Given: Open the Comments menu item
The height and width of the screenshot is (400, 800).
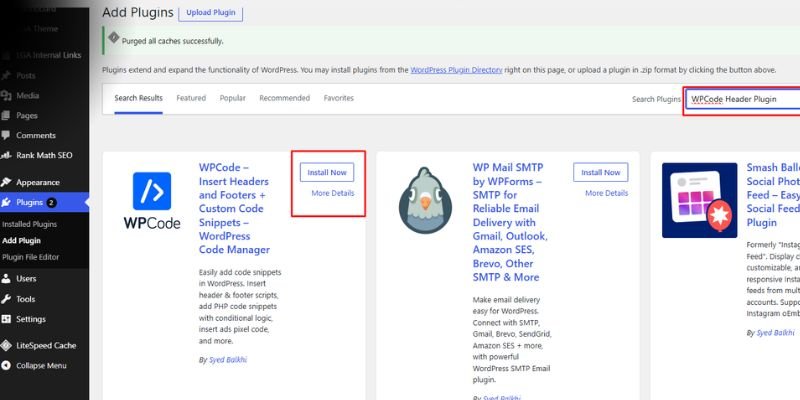Looking at the screenshot, I should (36, 135).
